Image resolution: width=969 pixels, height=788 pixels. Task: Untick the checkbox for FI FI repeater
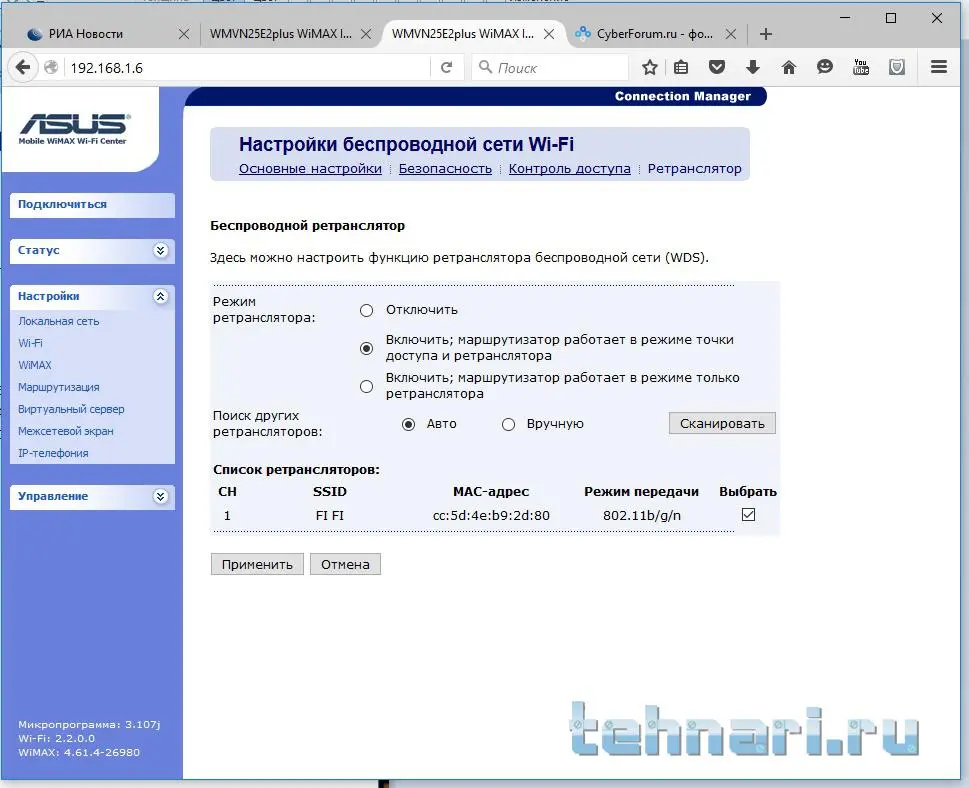coord(748,514)
